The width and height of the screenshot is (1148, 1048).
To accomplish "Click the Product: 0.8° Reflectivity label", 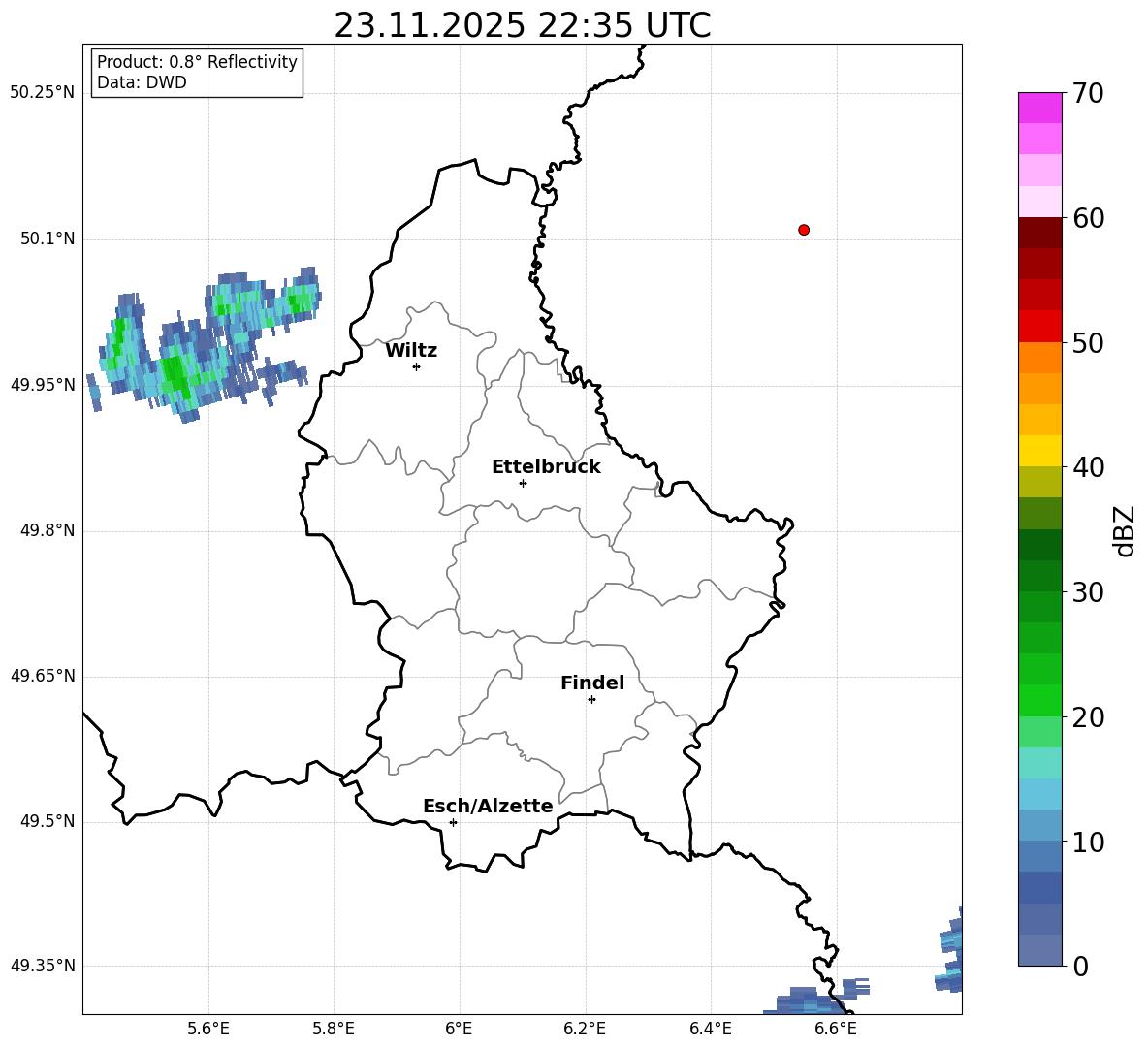I will tap(197, 62).
